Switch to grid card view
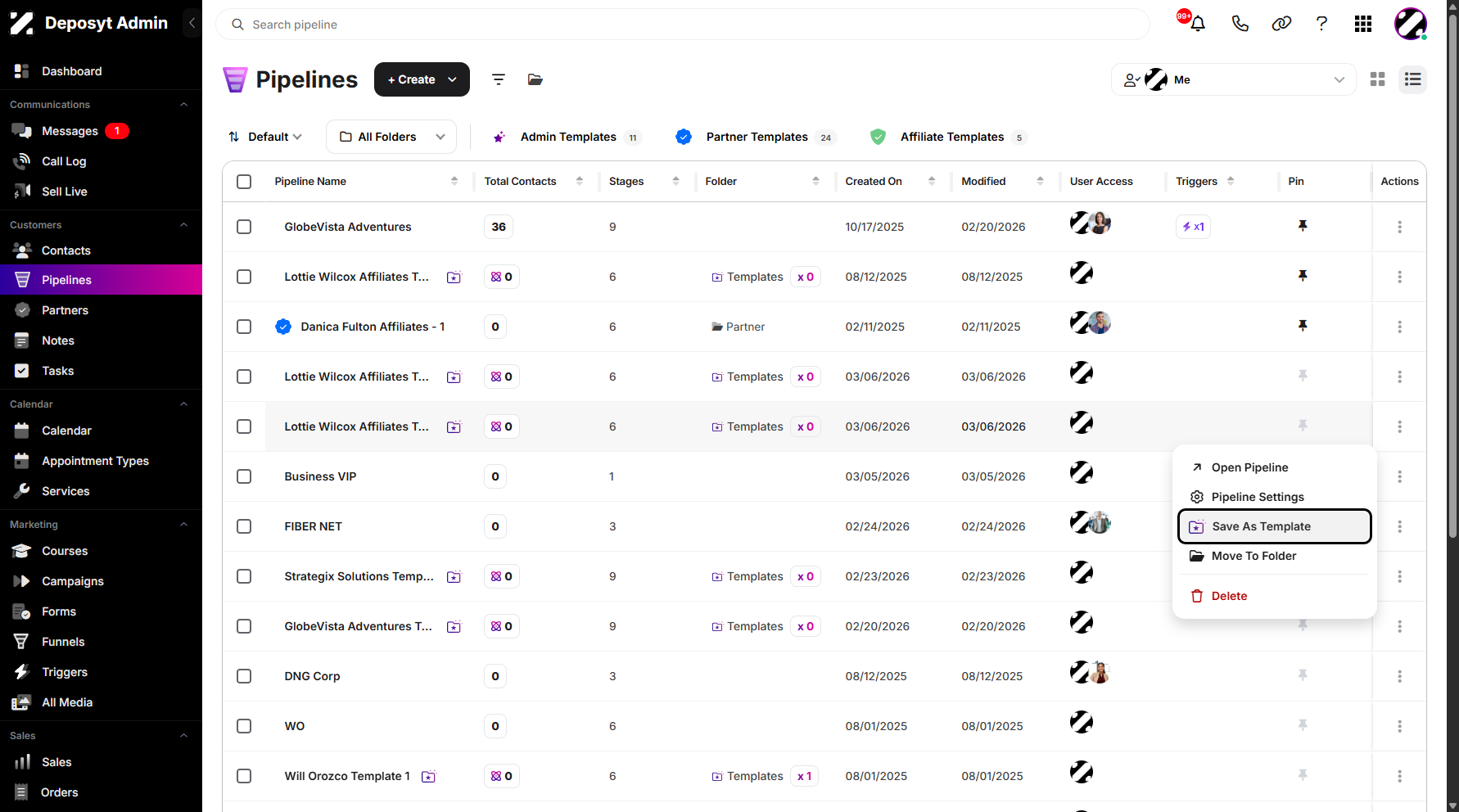 pos(1378,79)
